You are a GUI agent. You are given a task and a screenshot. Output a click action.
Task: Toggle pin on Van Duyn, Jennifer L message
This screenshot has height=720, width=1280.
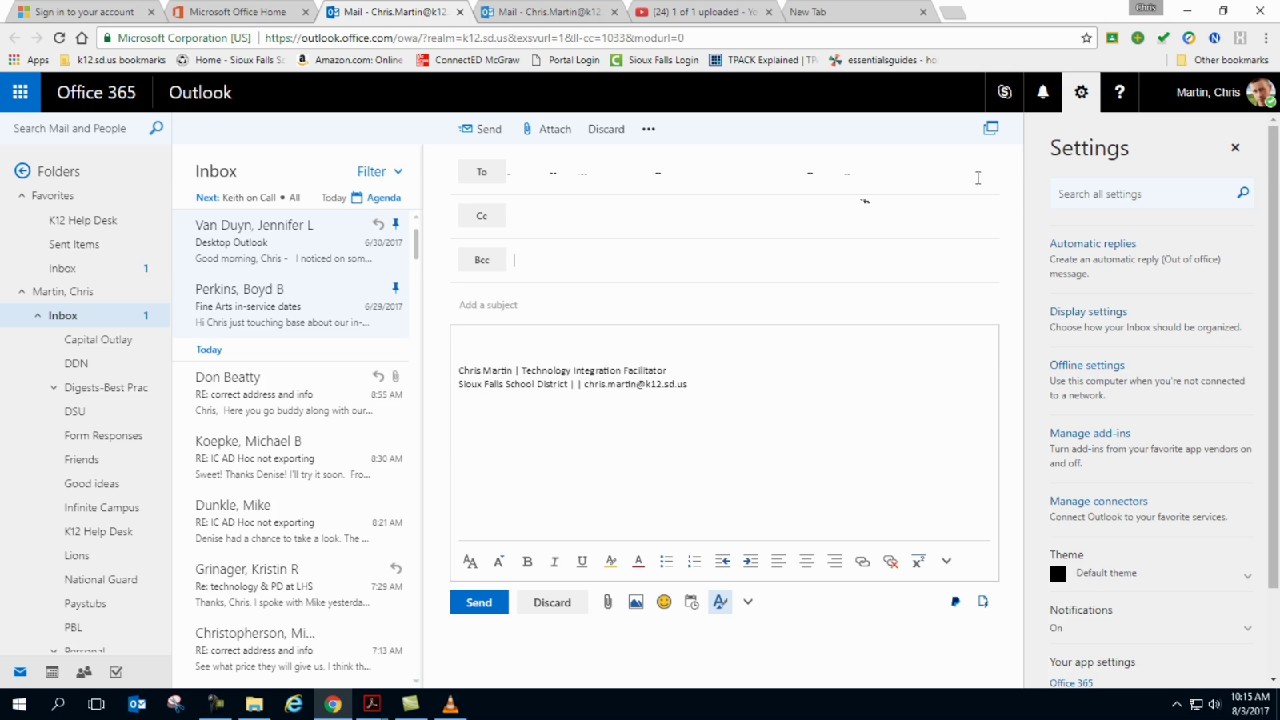point(395,224)
